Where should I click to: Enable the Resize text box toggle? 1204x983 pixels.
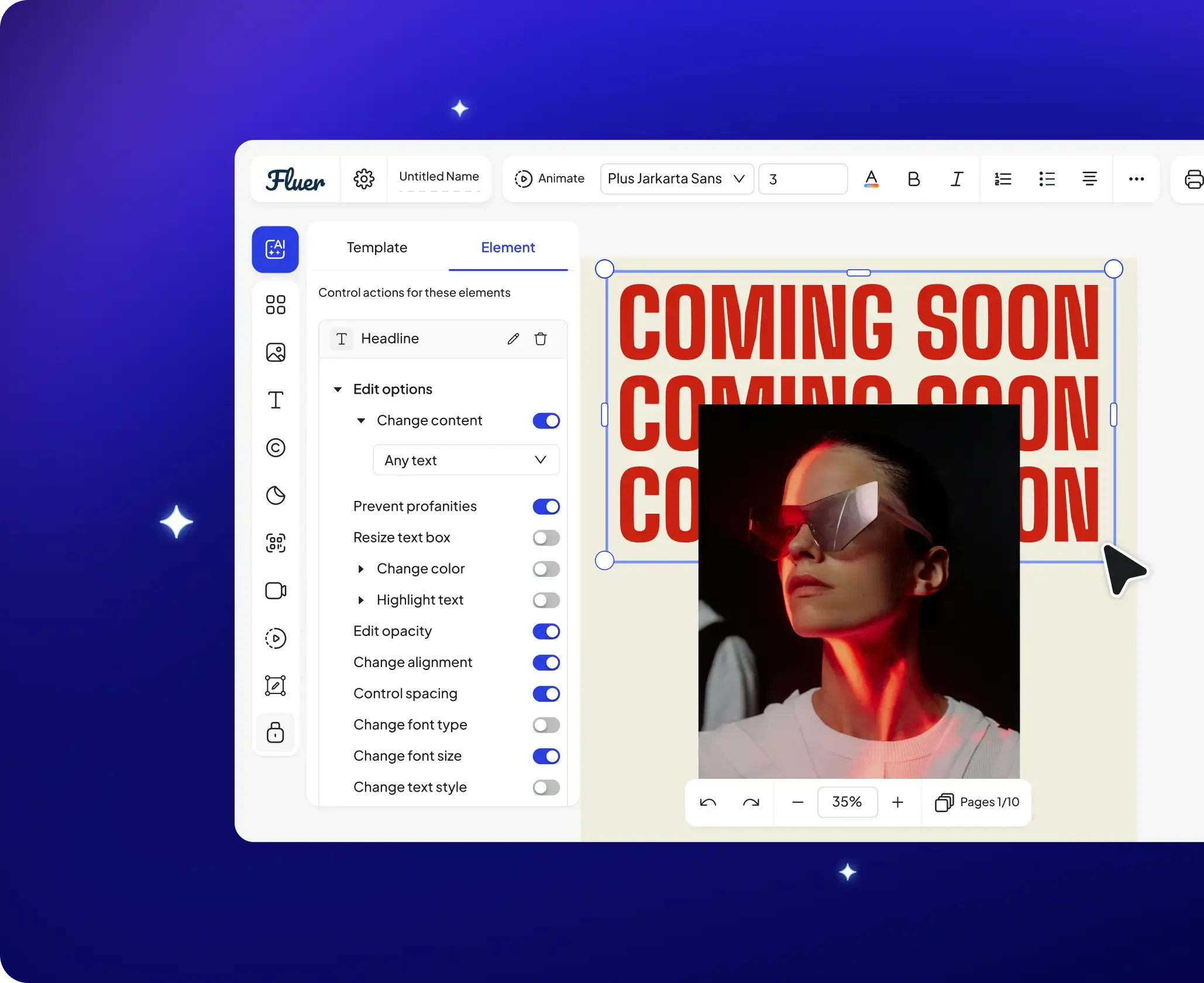point(546,538)
